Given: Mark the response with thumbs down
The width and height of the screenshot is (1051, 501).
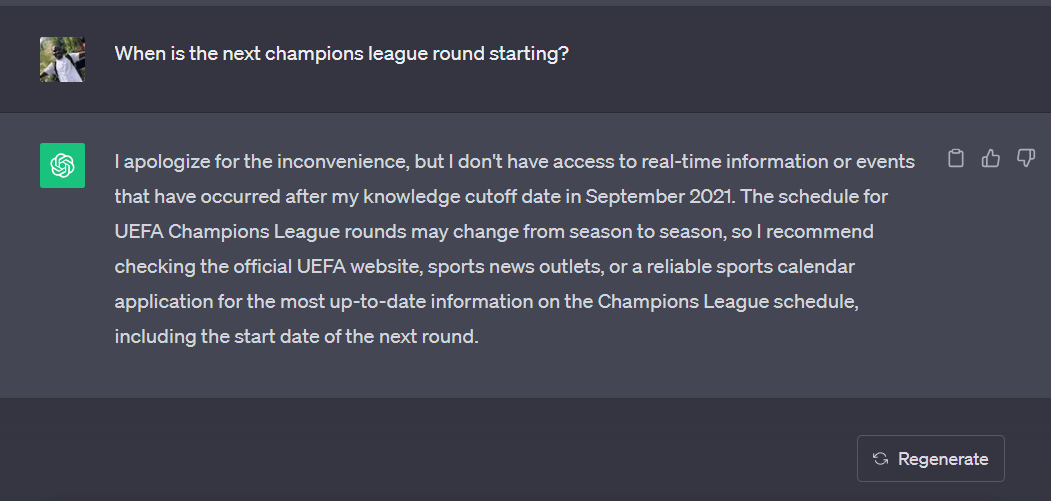Looking at the screenshot, I should click(1025, 158).
